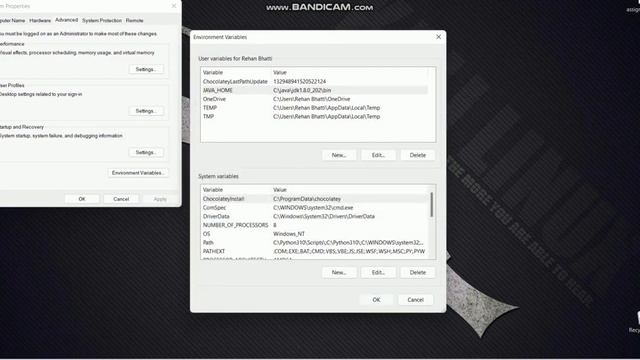
Task: Select the TMP user variable
Action: [315, 117]
